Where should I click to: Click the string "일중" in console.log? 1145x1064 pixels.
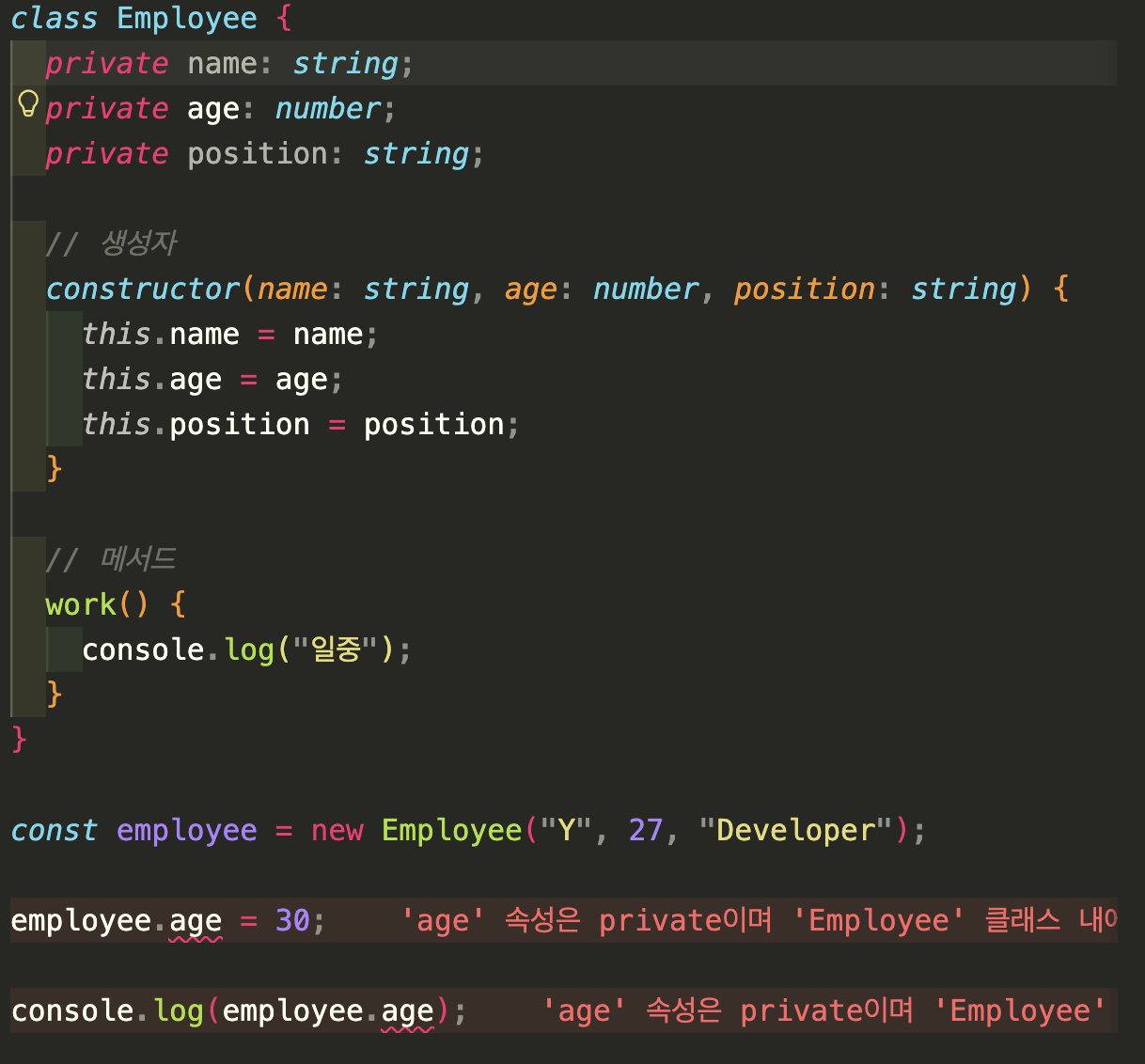[337, 650]
